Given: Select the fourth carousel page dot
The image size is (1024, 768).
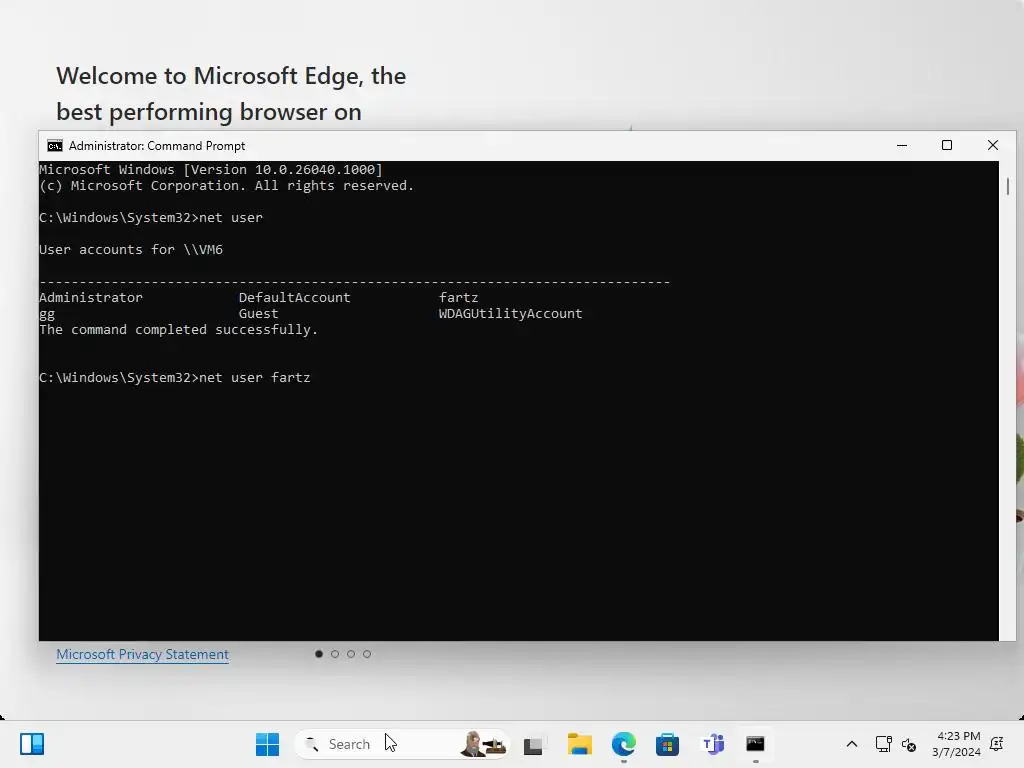Looking at the screenshot, I should pos(367,654).
